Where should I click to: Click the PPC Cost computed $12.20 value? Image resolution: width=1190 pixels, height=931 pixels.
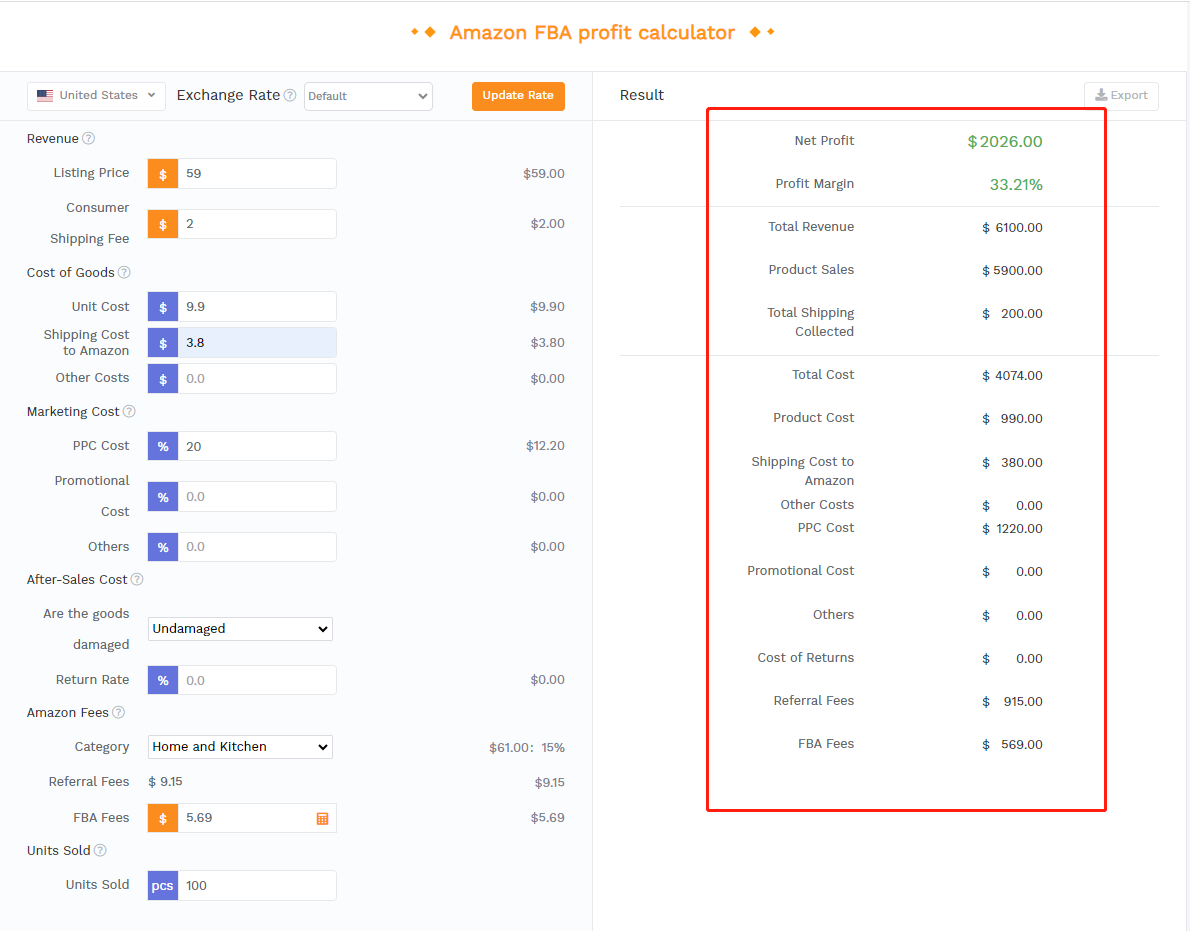click(545, 446)
